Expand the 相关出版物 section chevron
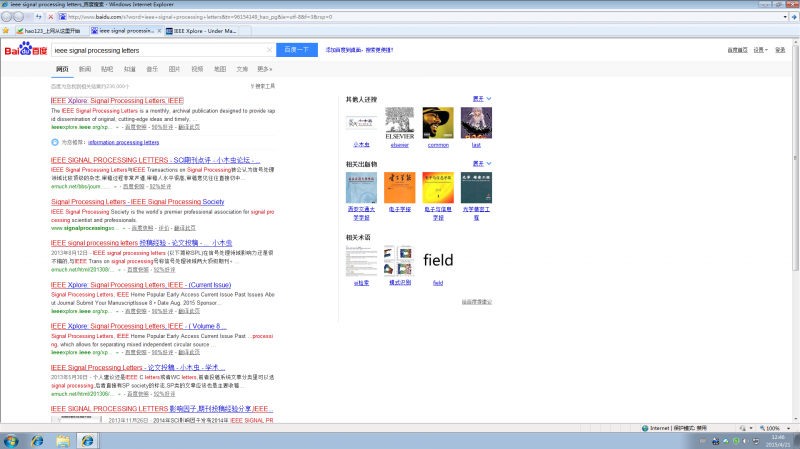800x449 pixels. 489,163
